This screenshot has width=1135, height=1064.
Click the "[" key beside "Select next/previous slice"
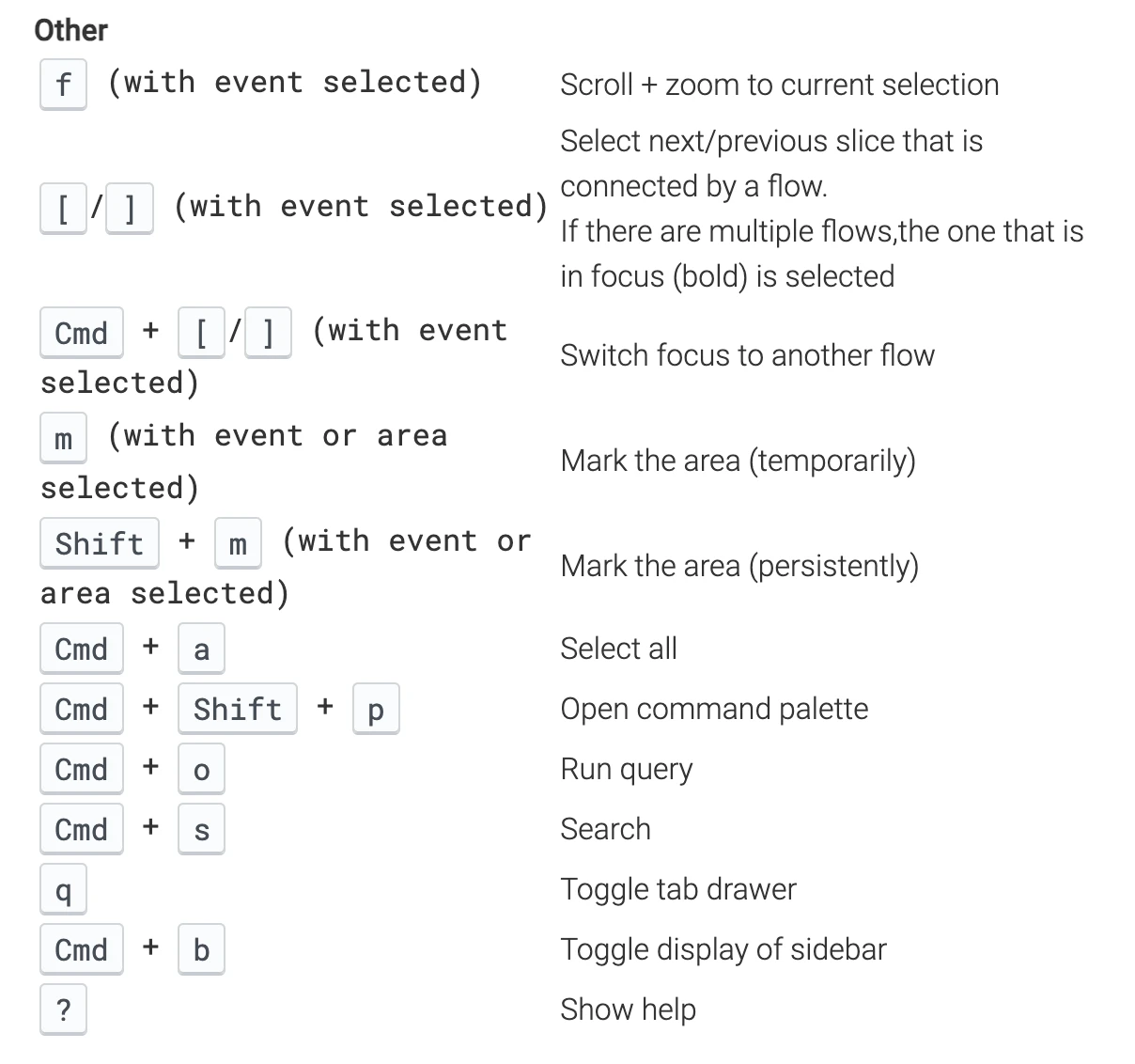click(63, 208)
